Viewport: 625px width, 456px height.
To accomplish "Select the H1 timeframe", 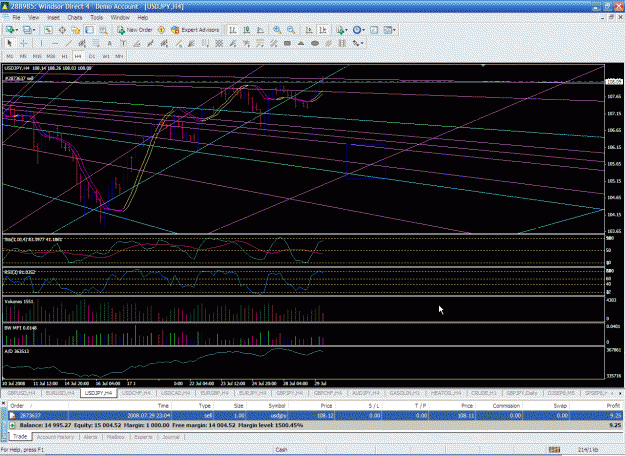I will [64, 57].
